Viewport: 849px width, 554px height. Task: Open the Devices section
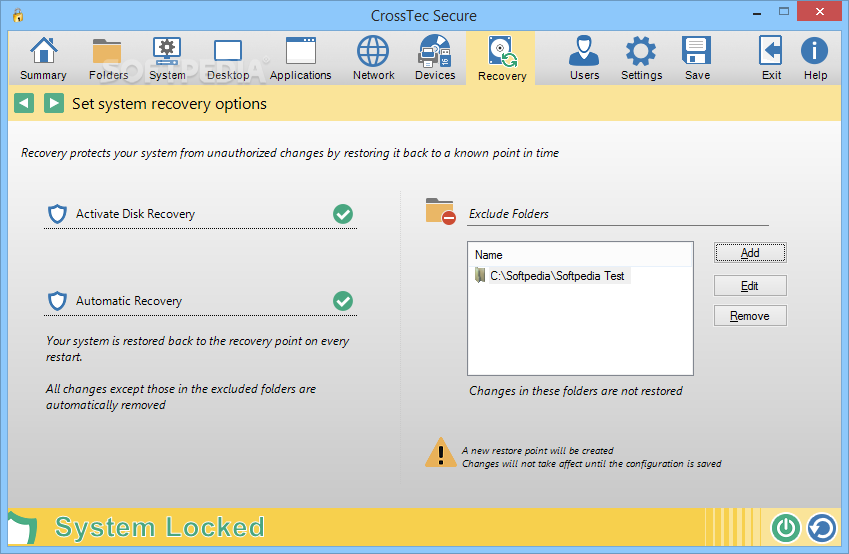(x=435, y=58)
